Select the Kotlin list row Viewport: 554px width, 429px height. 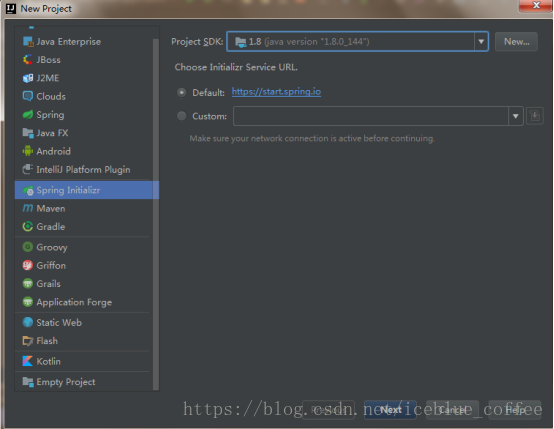pos(84,361)
